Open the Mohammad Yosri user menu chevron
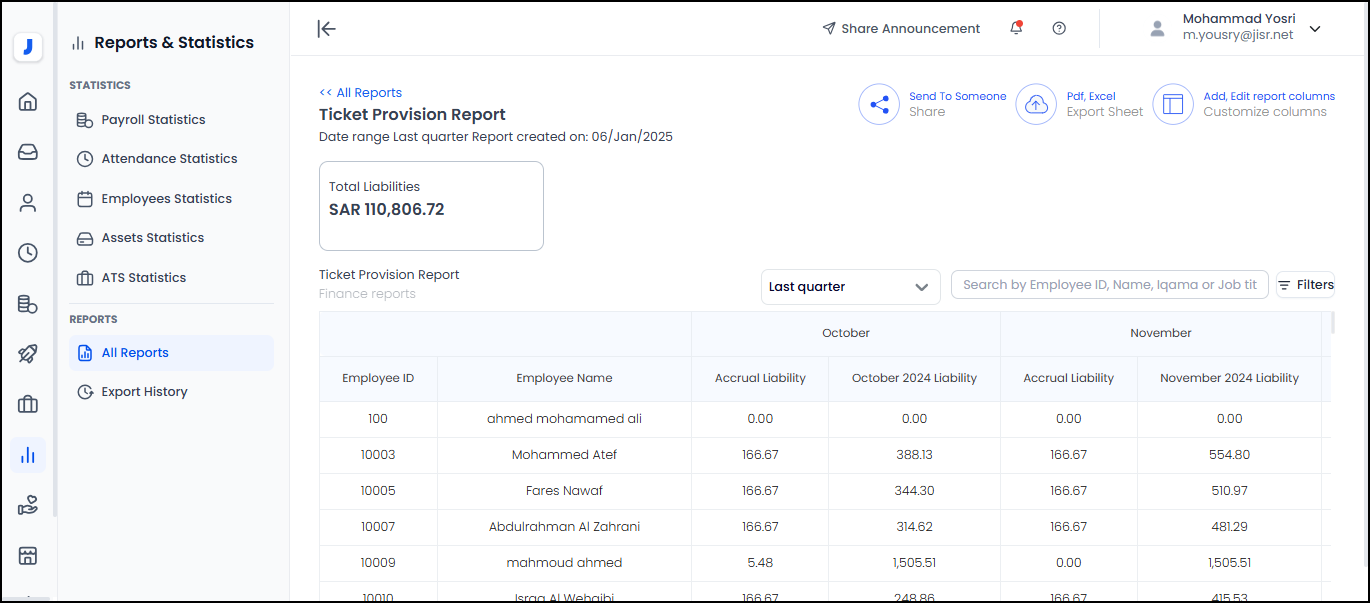Image resolution: width=1370 pixels, height=603 pixels. point(1315,29)
